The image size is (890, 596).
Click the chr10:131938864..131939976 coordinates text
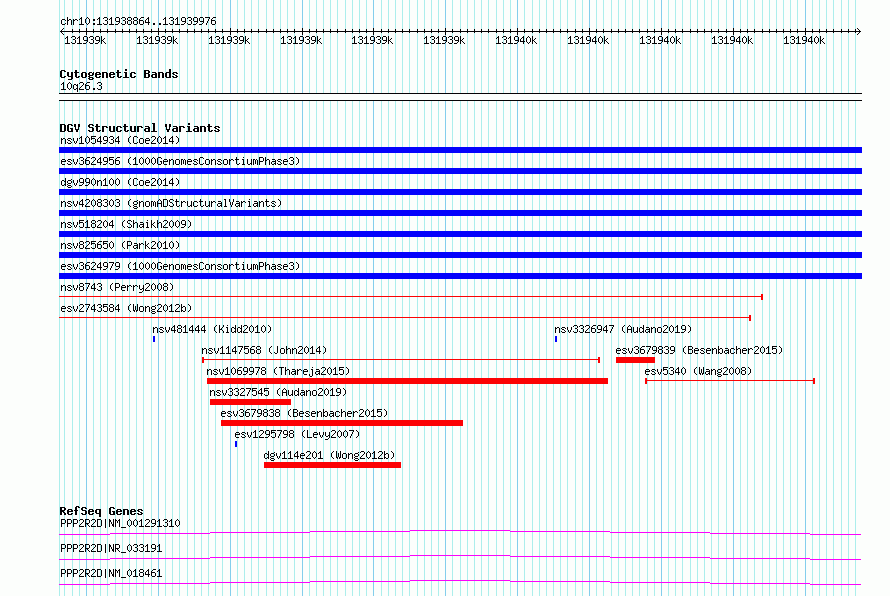tap(138, 21)
